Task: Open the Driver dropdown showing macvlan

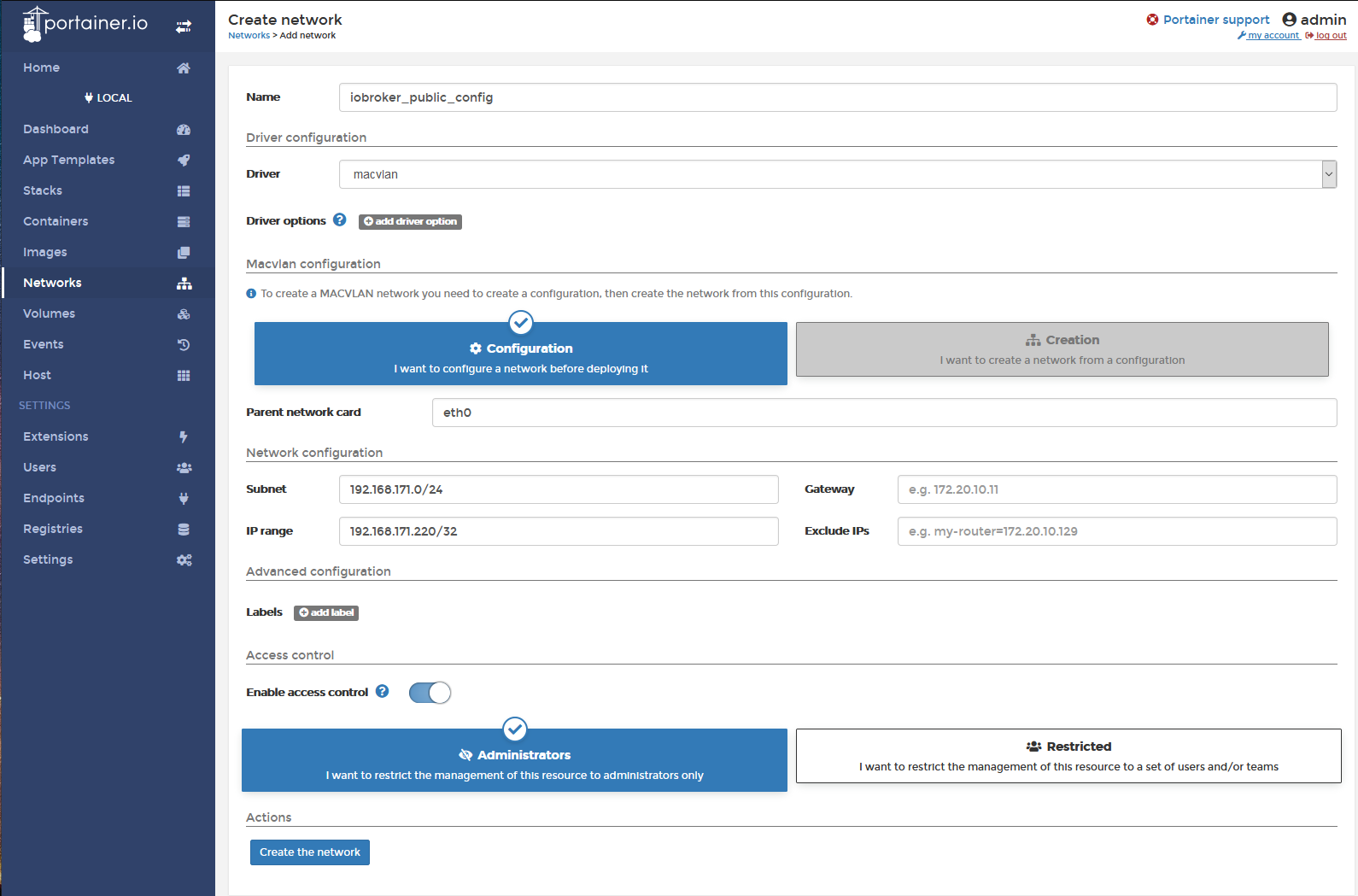Action: 837,174
